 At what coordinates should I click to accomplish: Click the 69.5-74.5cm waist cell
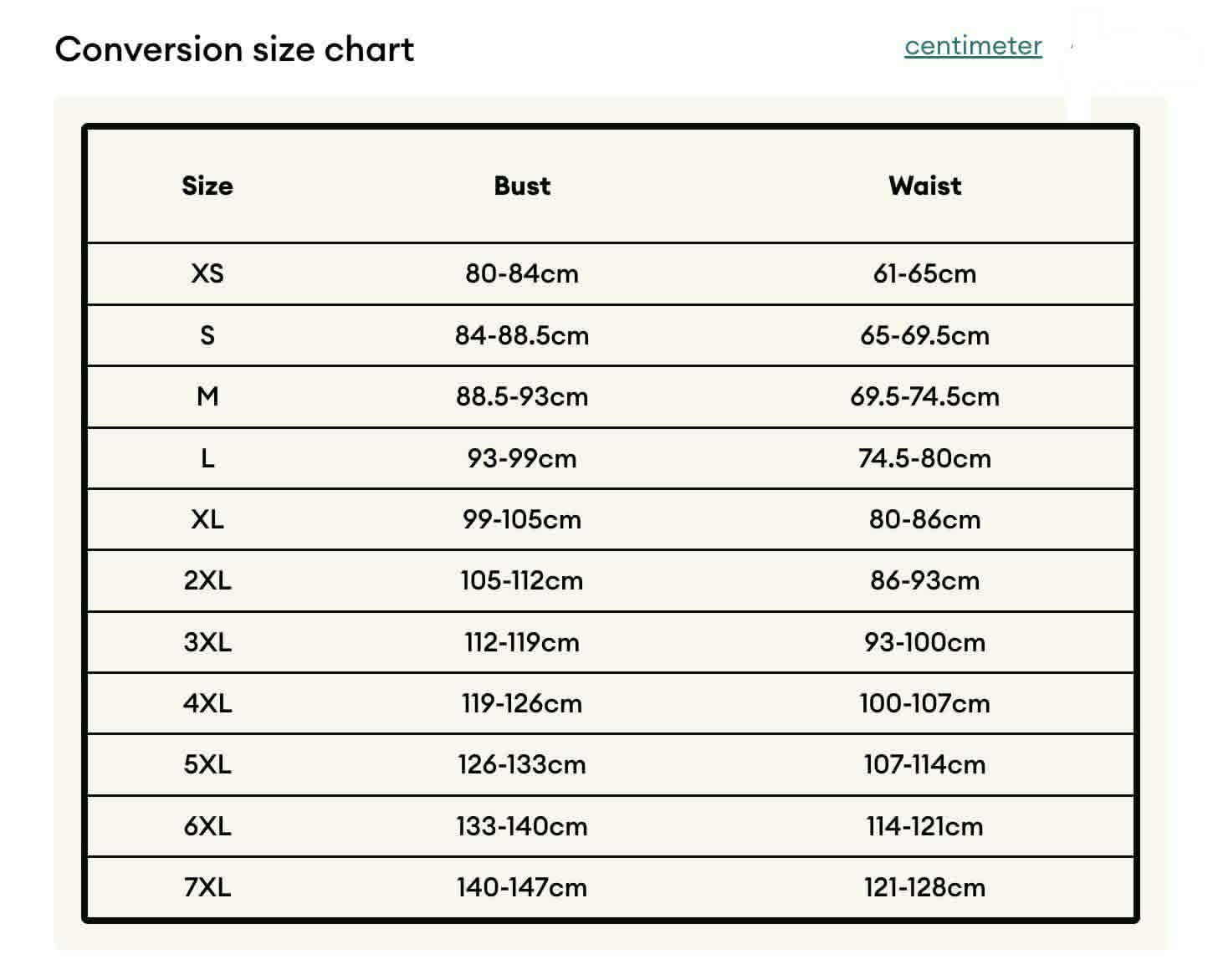click(x=925, y=396)
